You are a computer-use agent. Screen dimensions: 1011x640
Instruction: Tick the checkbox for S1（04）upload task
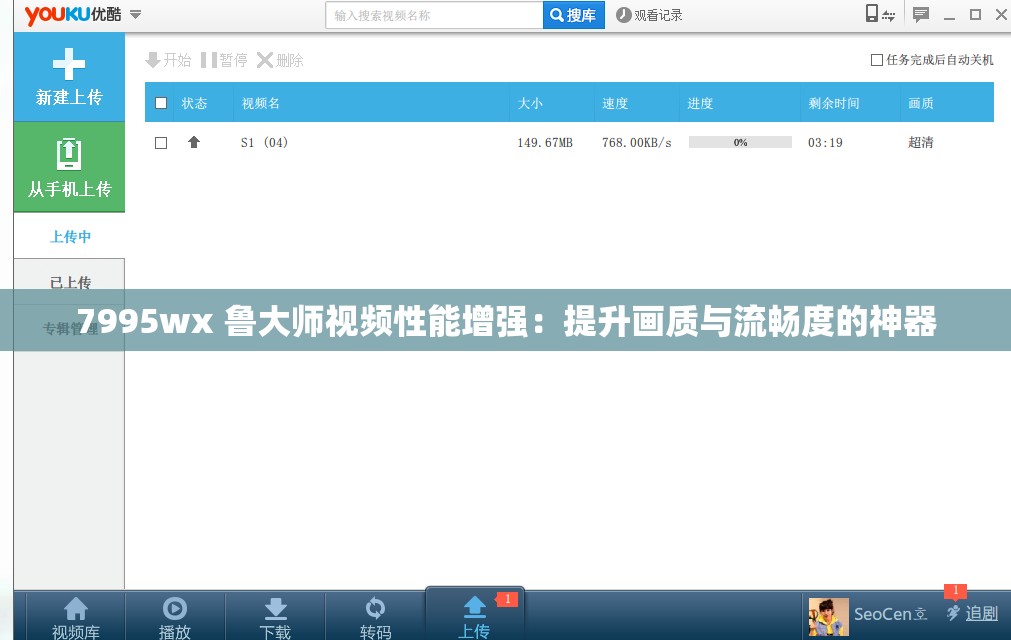click(160, 142)
